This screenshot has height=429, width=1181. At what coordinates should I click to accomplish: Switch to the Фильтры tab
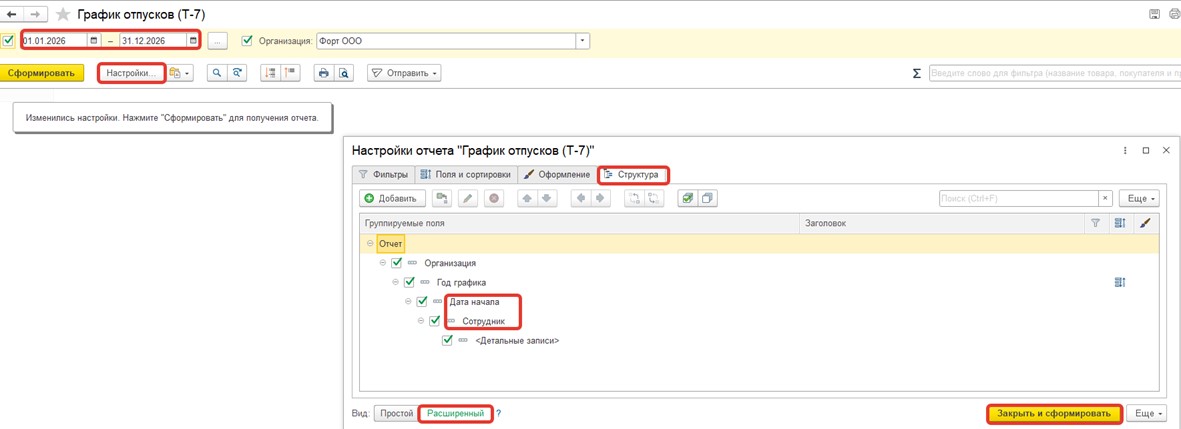pos(382,175)
